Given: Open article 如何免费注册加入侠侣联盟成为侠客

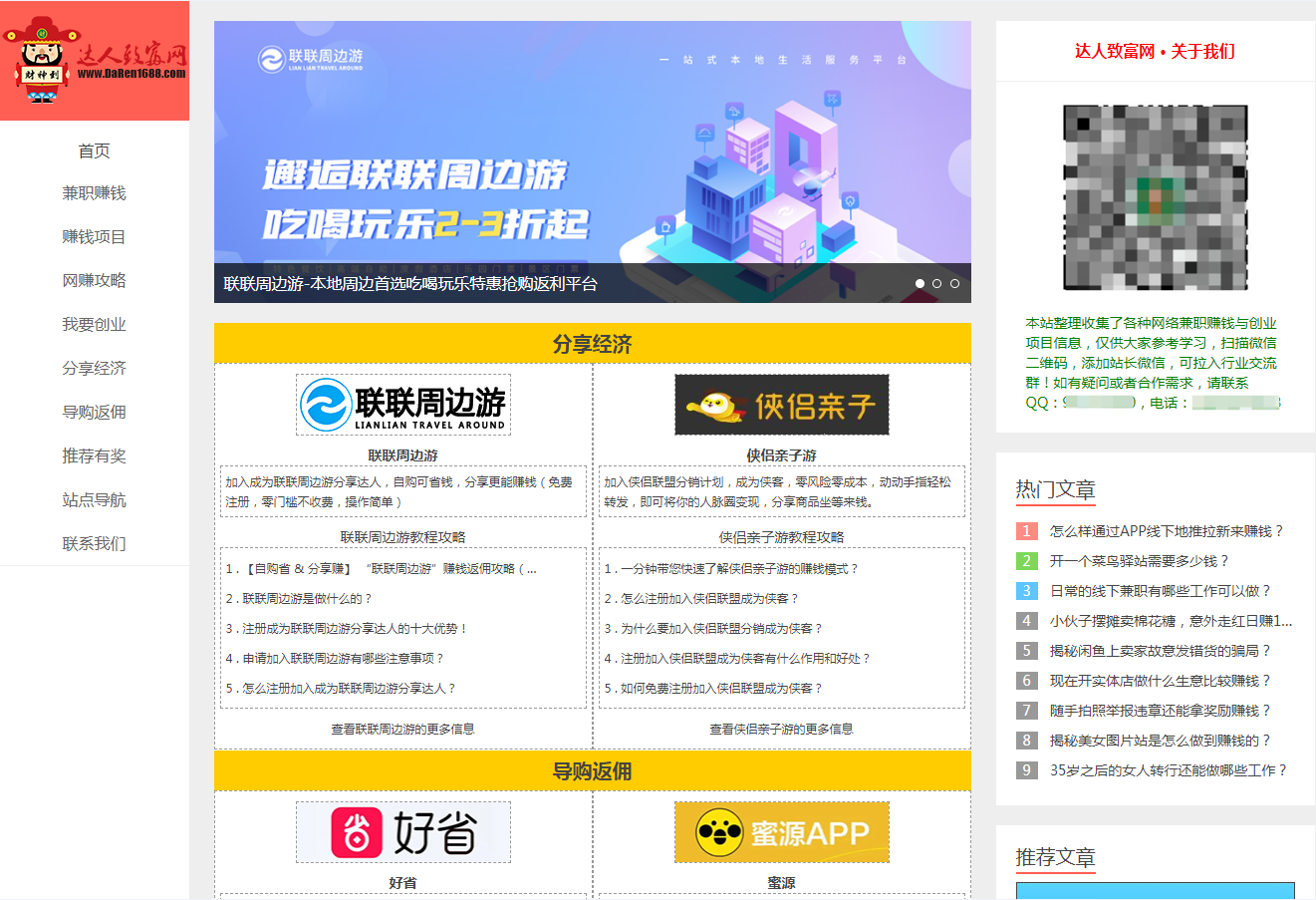Looking at the screenshot, I should 713,689.
